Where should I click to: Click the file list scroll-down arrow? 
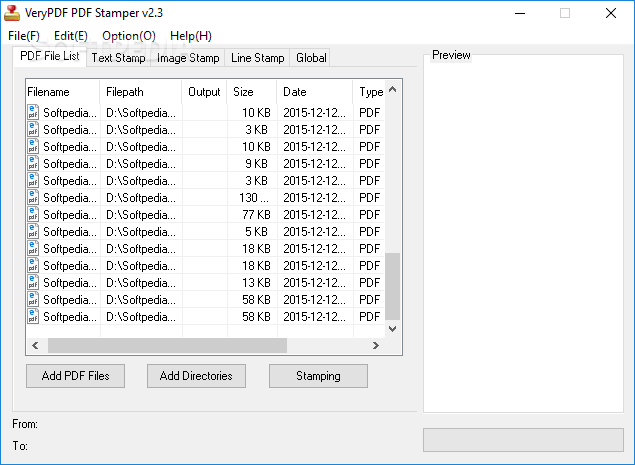click(392, 328)
